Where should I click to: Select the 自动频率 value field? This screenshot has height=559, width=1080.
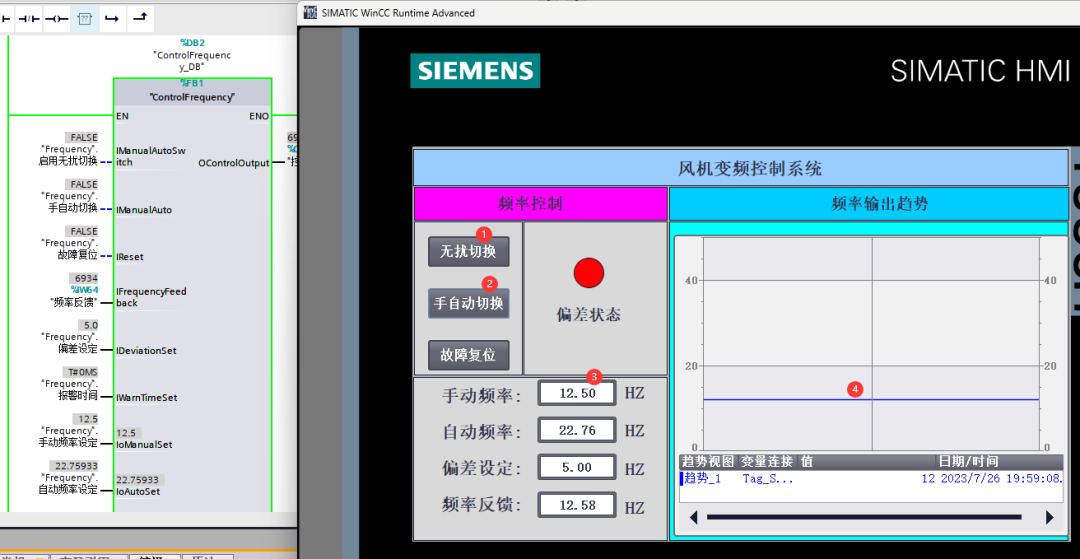pyautogui.click(x=577, y=431)
